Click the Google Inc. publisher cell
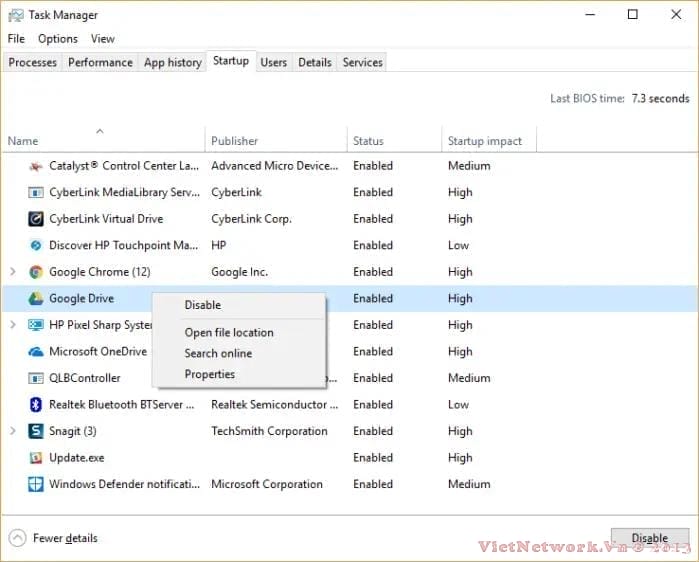 click(x=240, y=272)
